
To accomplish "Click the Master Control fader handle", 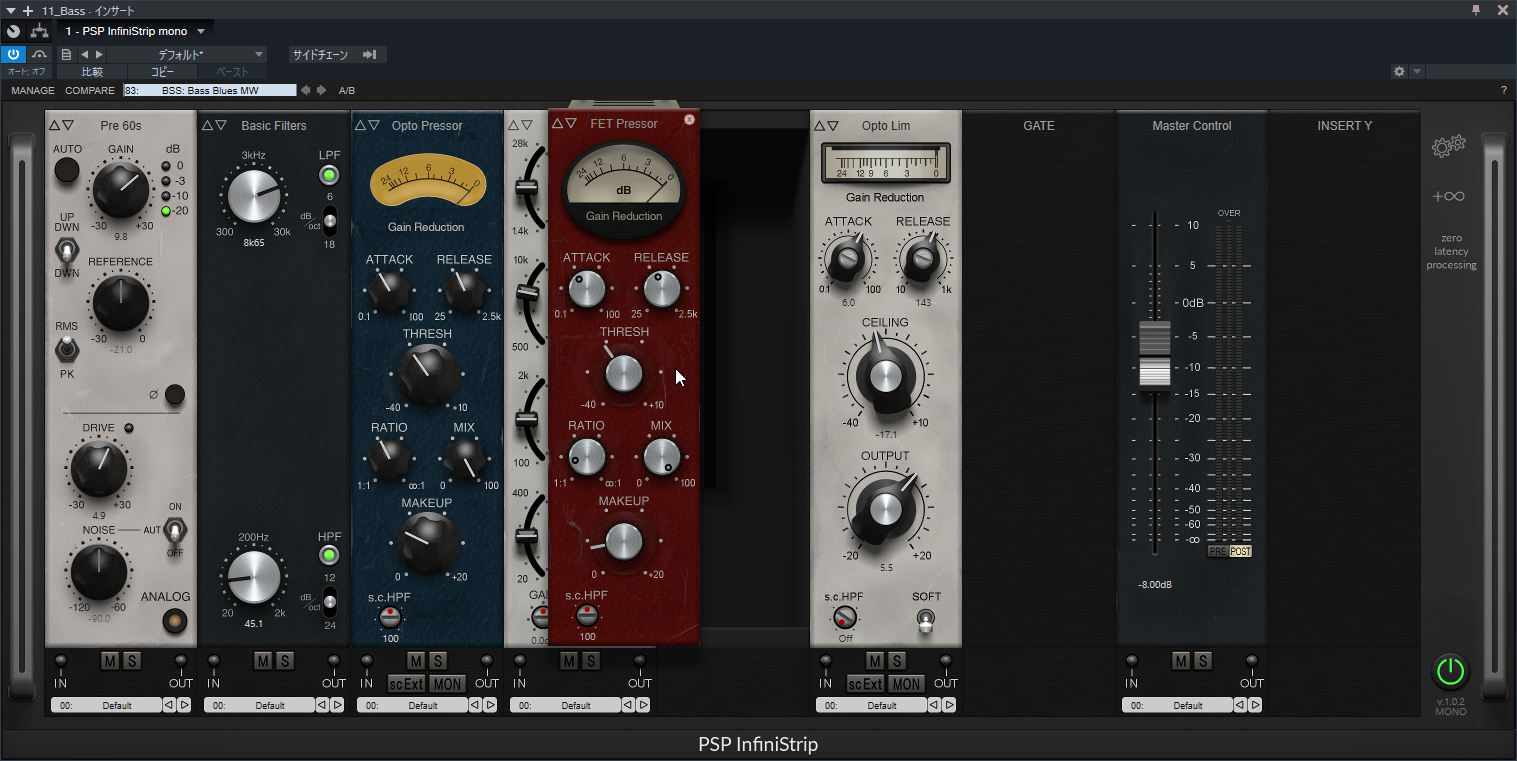I will [x=1155, y=354].
